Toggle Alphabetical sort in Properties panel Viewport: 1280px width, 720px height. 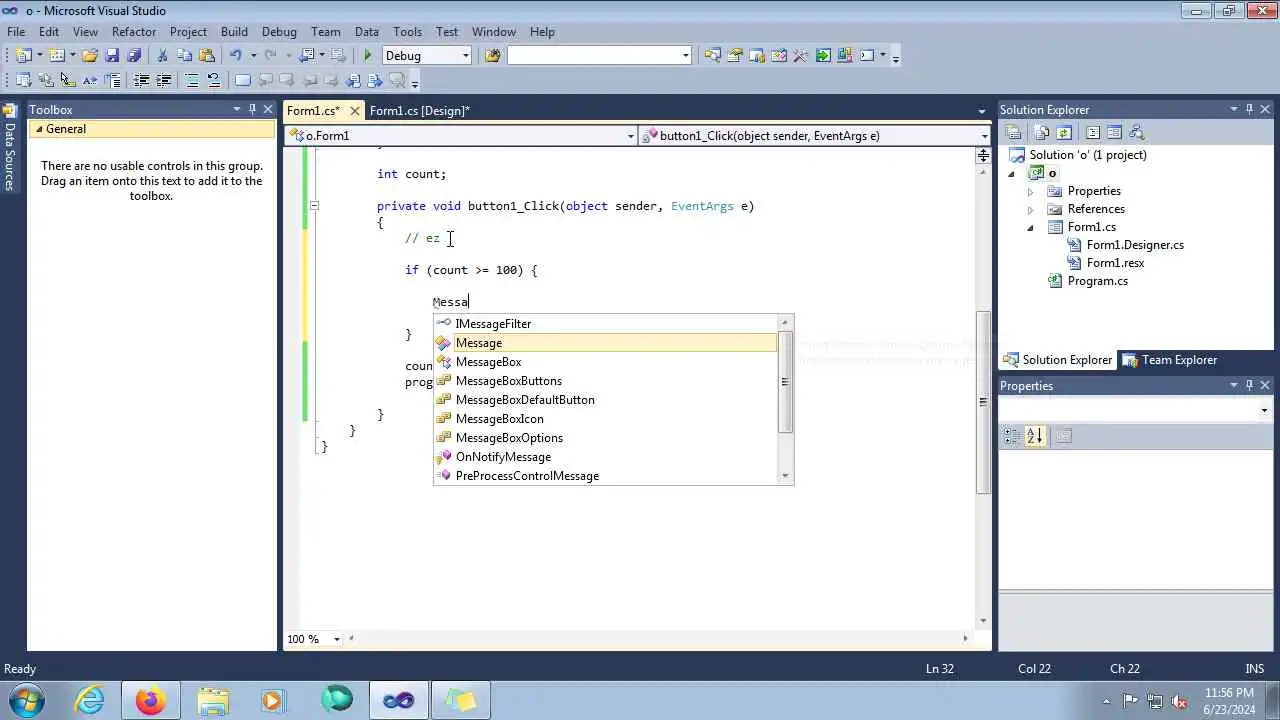pos(1035,436)
